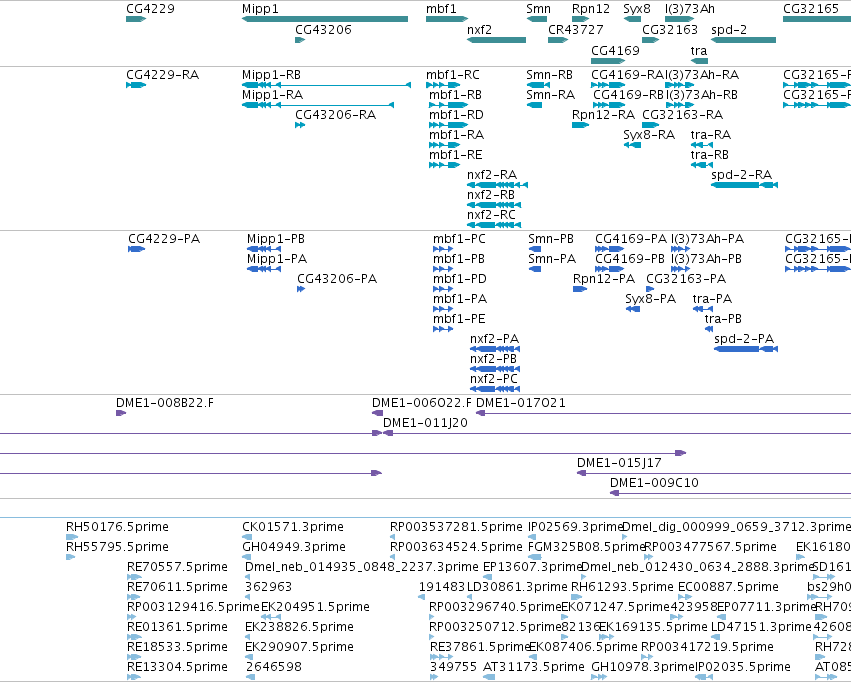Click the CG32163-PA protein

(x=650, y=289)
